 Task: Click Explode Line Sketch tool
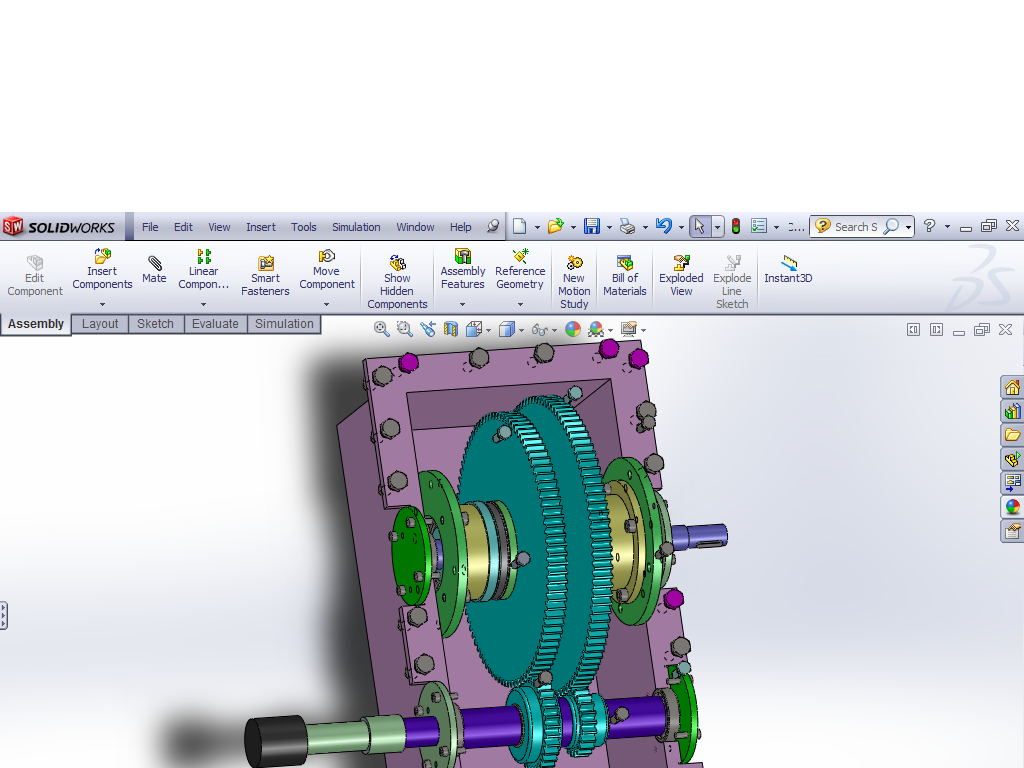click(x=732, y=282)
